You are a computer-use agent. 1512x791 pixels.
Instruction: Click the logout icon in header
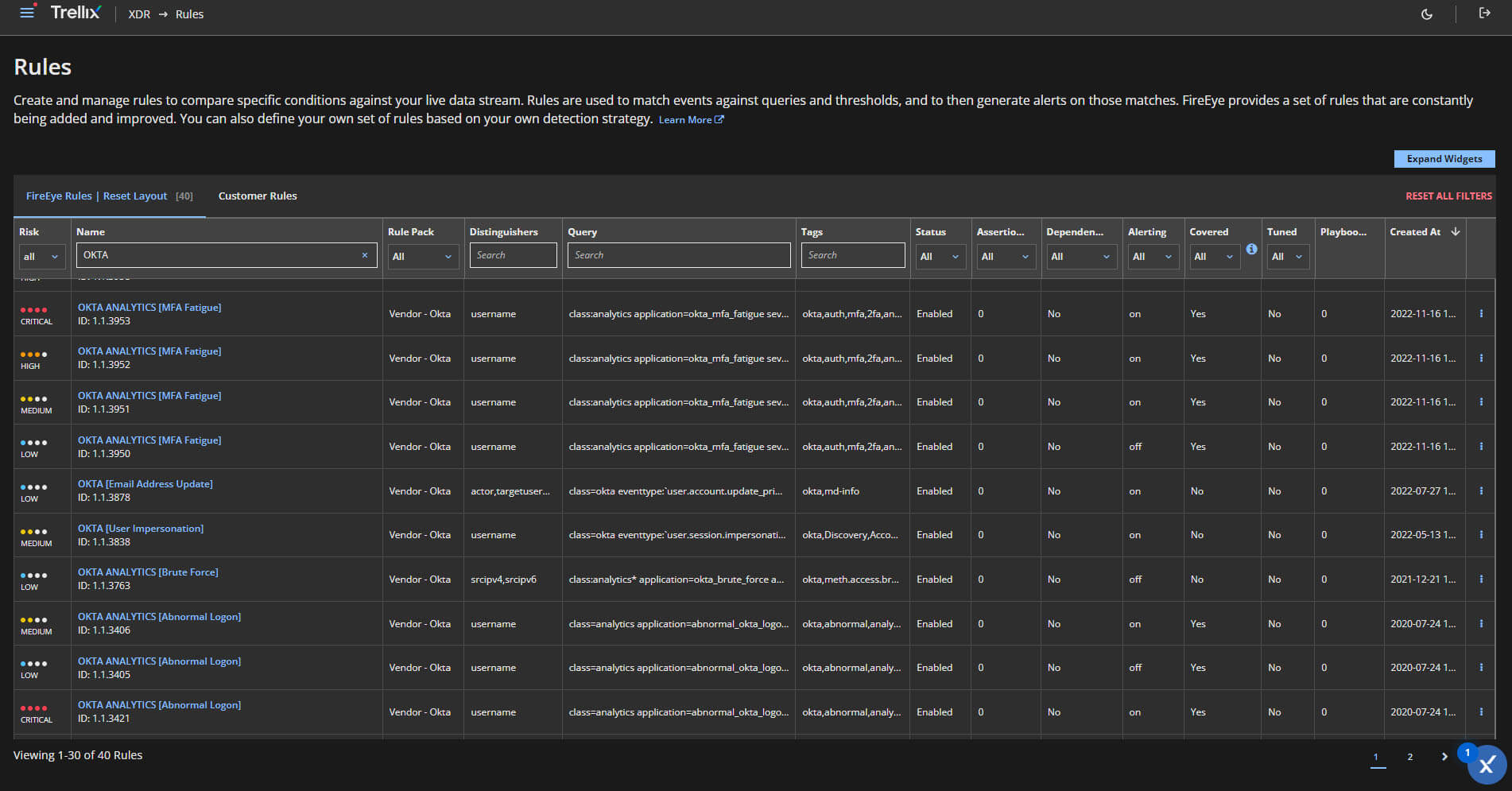(x=1484, y=13)
